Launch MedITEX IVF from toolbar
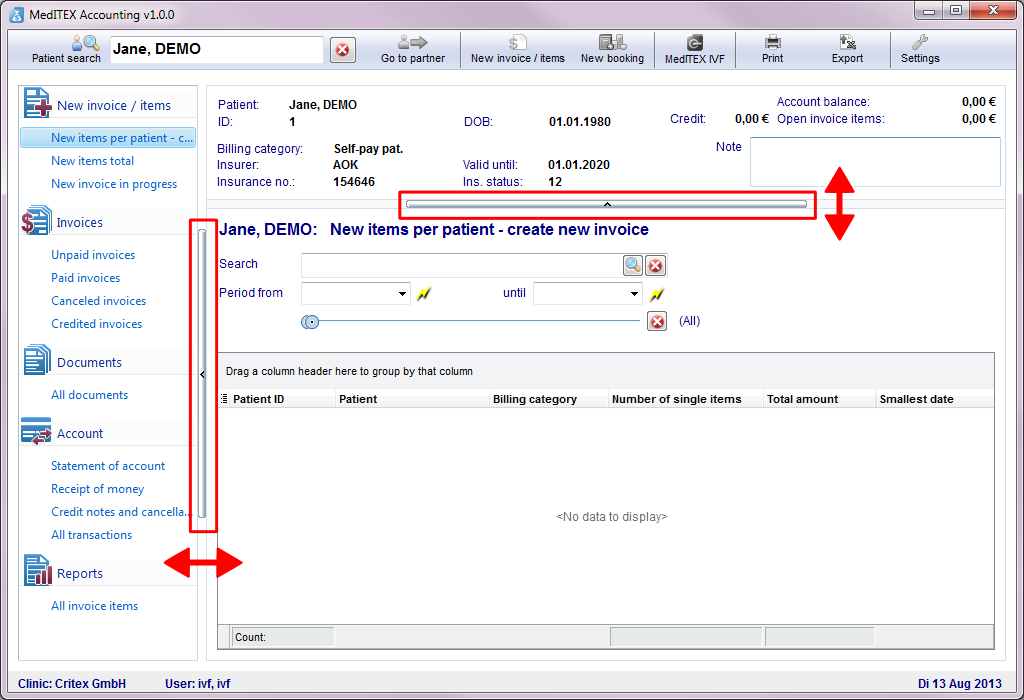Viewport: 1024px width, 700px height. (695, 50)
